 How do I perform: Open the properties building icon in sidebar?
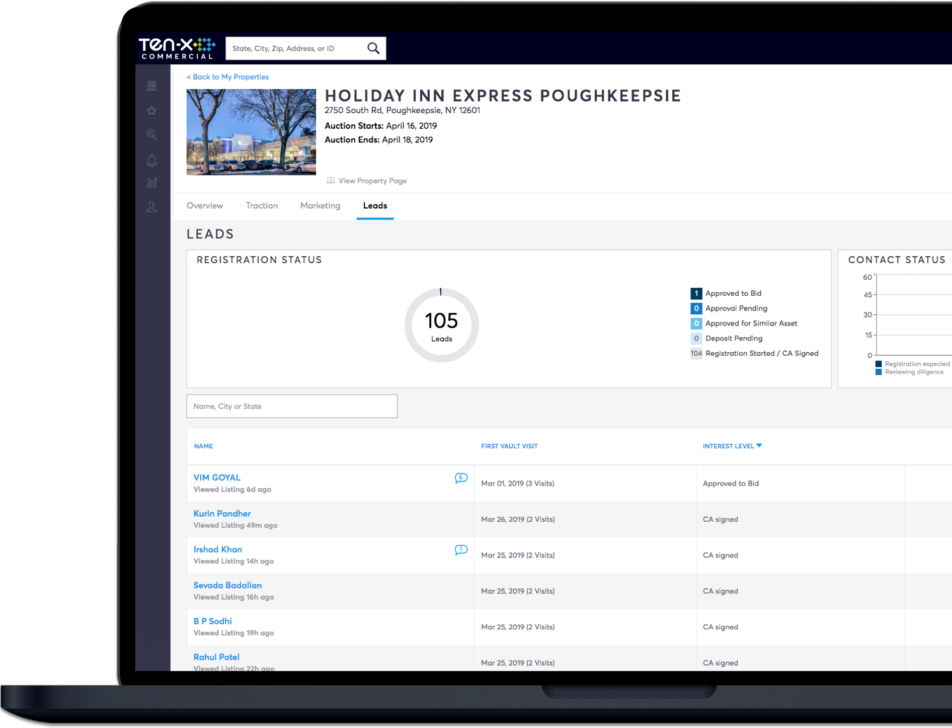click(x=152, y=86)
